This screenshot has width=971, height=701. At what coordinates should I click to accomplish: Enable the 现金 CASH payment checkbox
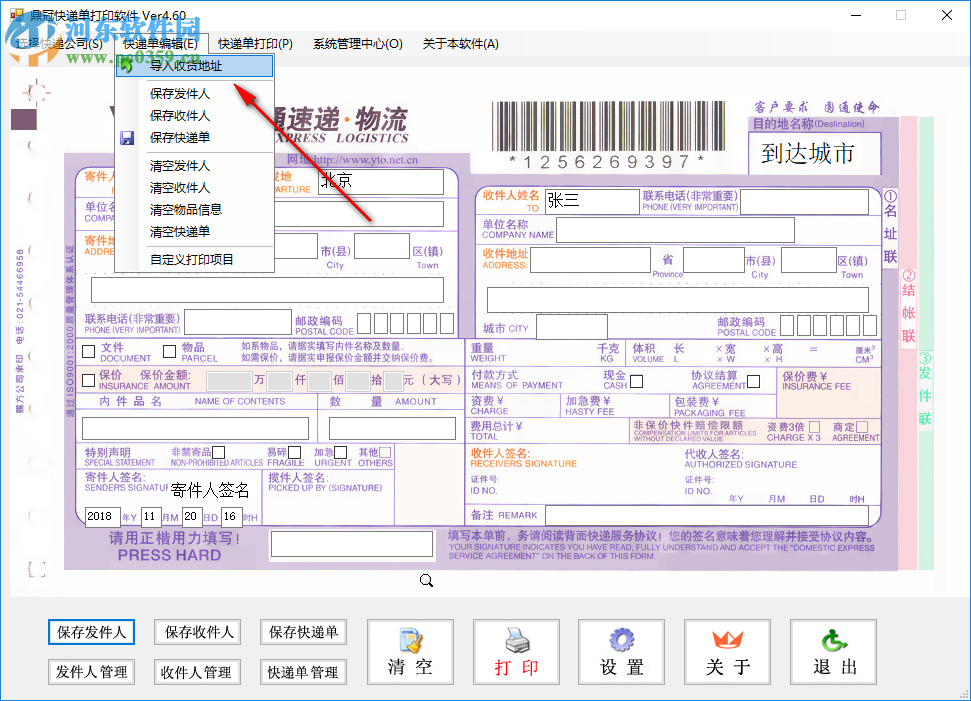click(637, 381)
